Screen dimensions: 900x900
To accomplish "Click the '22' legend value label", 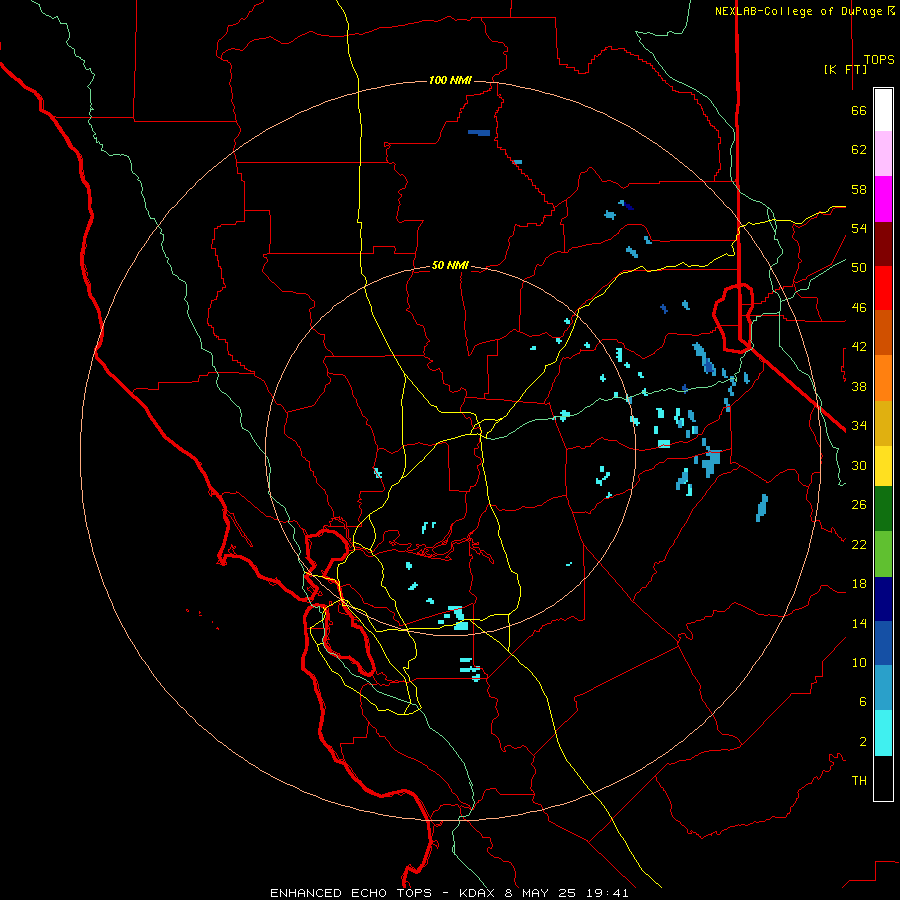I will pos(859,544).
